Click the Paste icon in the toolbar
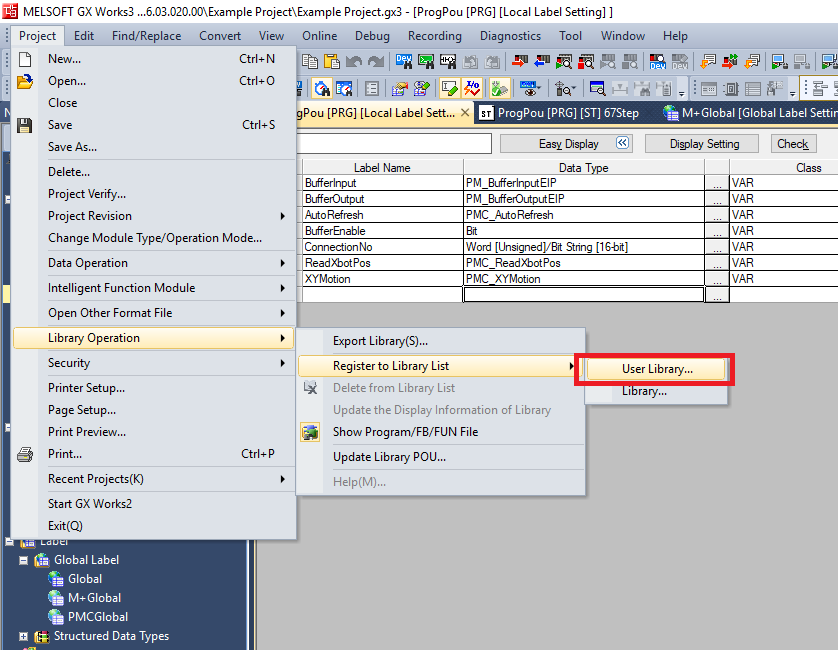Viewport: 838px width, 650px height. click(333, 60)
